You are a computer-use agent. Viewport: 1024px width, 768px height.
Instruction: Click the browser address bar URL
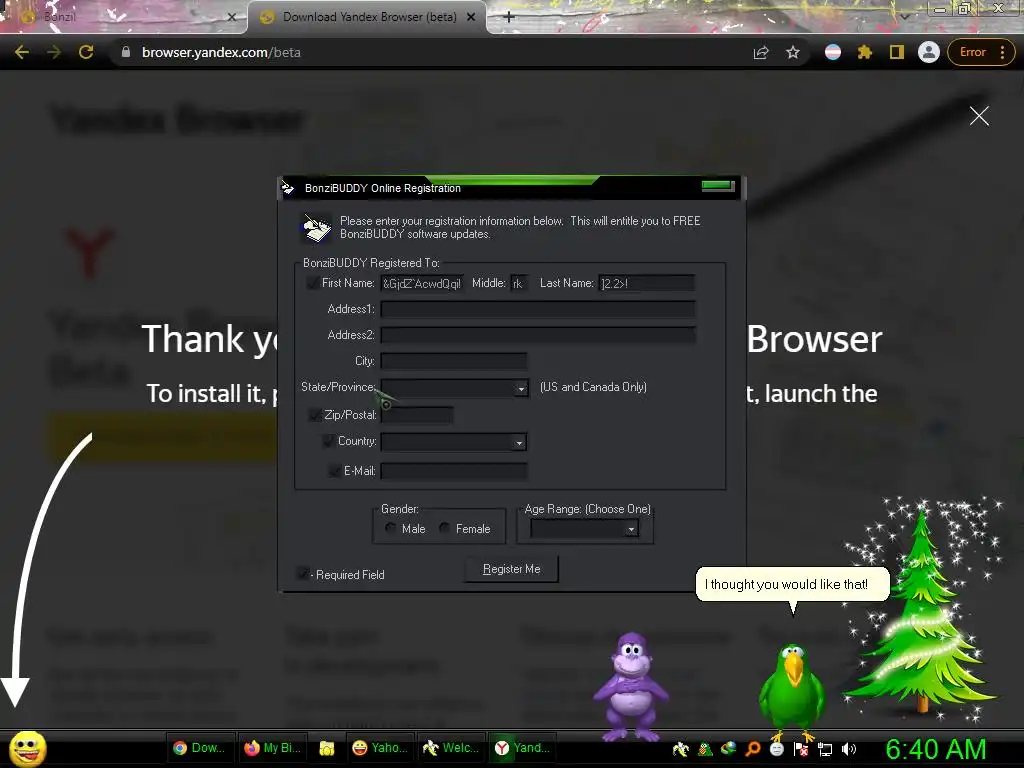click(x=221, y=52)
